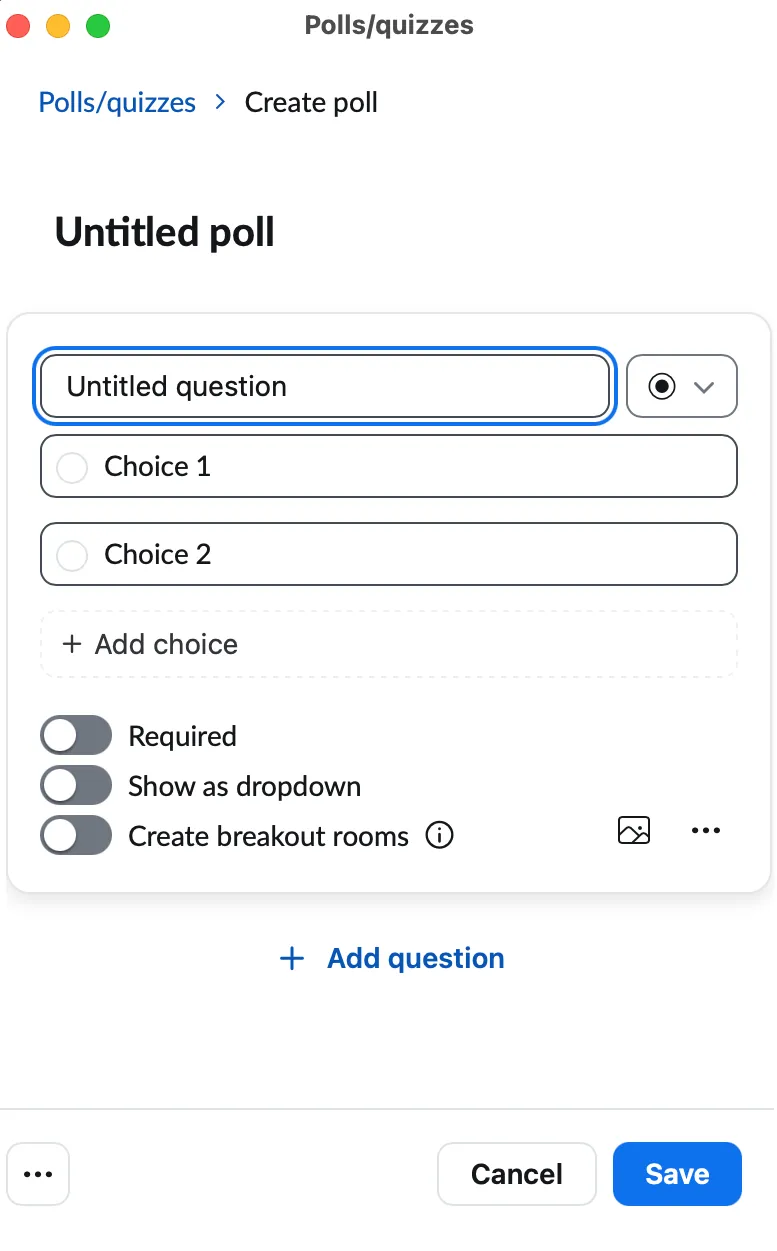
Task: Enable the Required toggle
Action: [76, 735]
